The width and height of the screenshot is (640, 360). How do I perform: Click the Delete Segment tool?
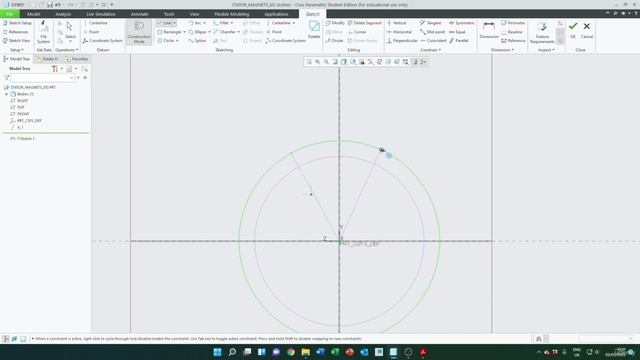click(x=364, y=23)
